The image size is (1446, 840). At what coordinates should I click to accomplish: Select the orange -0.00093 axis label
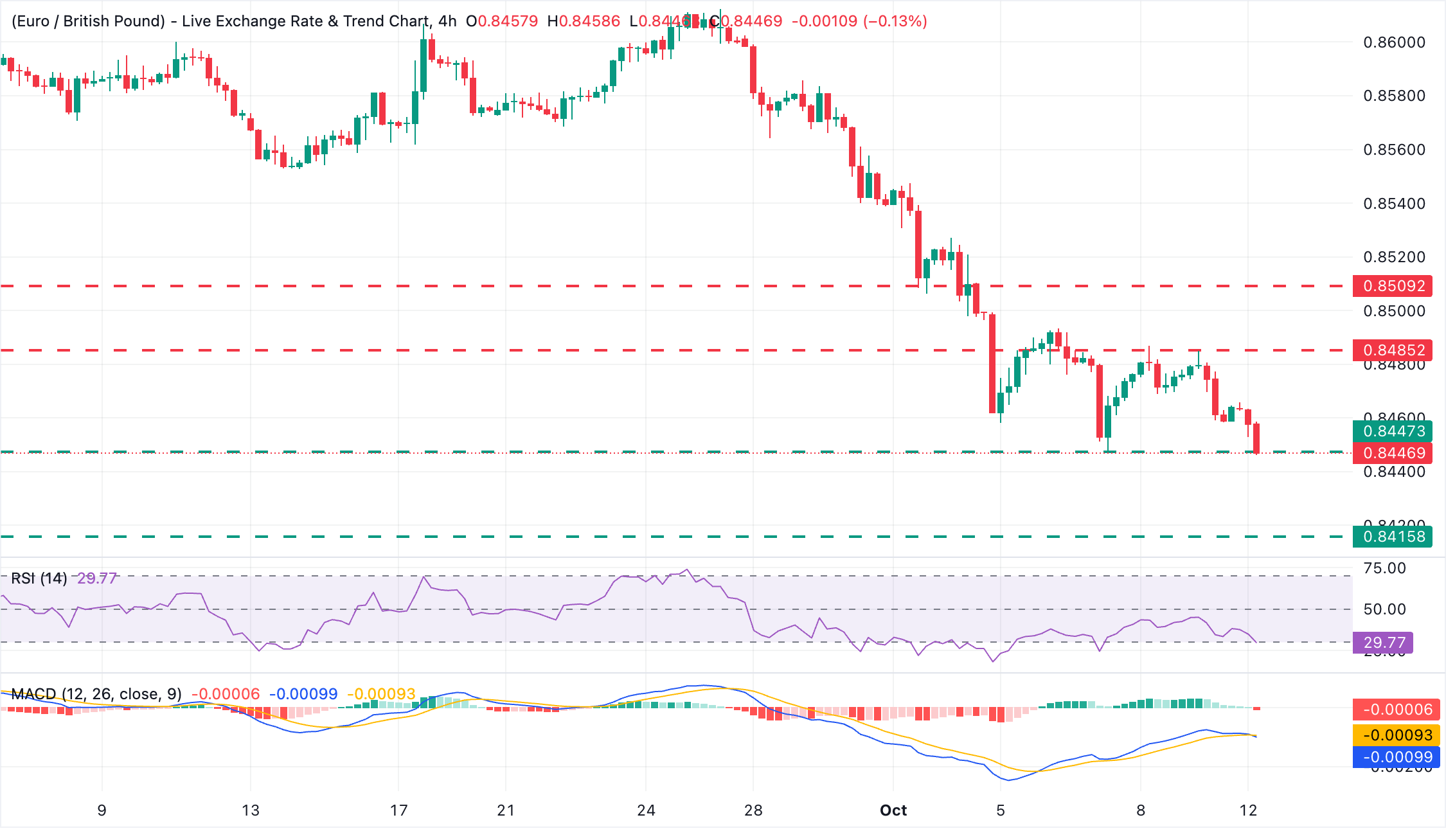[x=1397, y=735]
